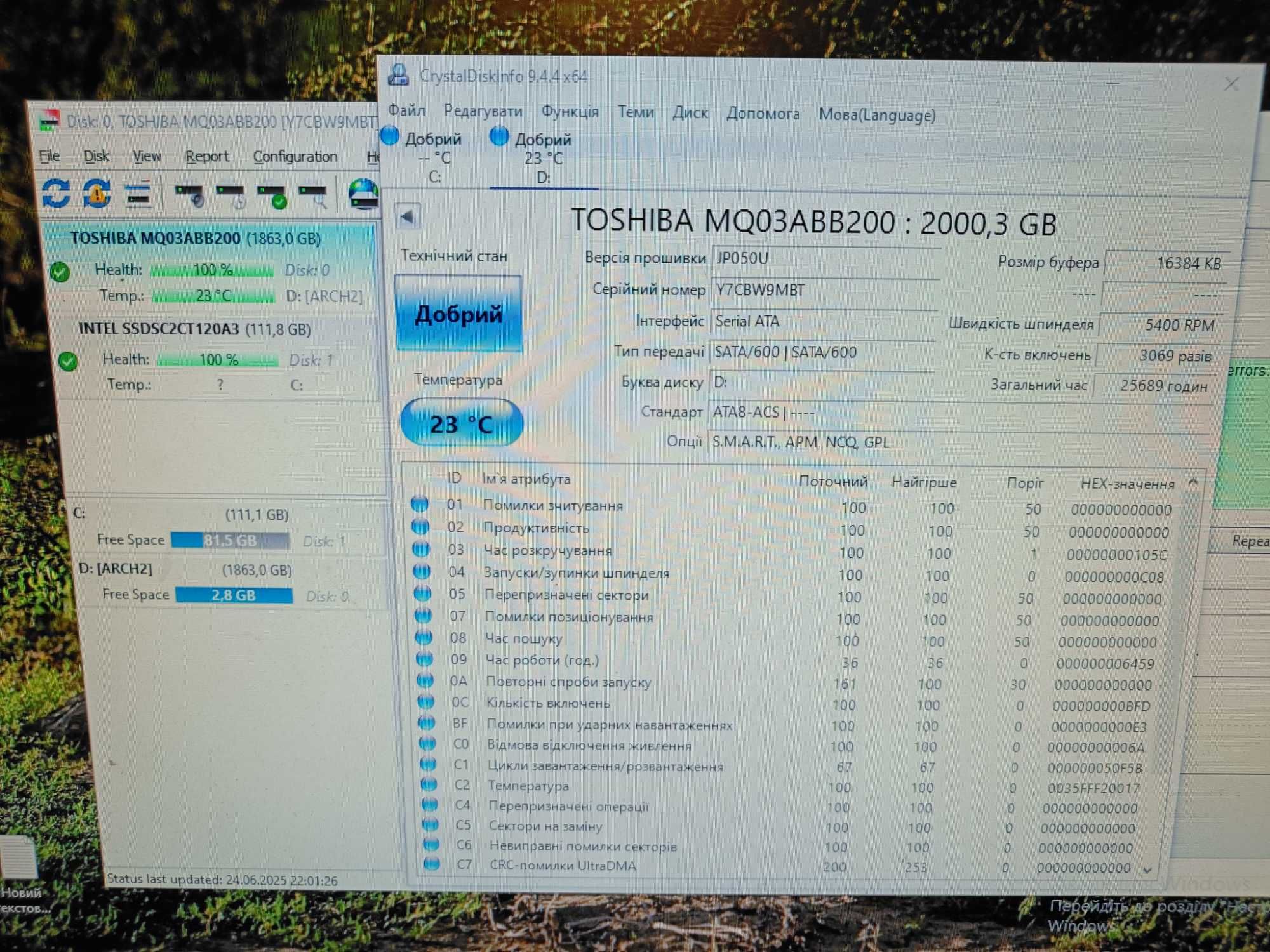Click the Добрий health status button

pyautogui.click(x=458, y=314)
